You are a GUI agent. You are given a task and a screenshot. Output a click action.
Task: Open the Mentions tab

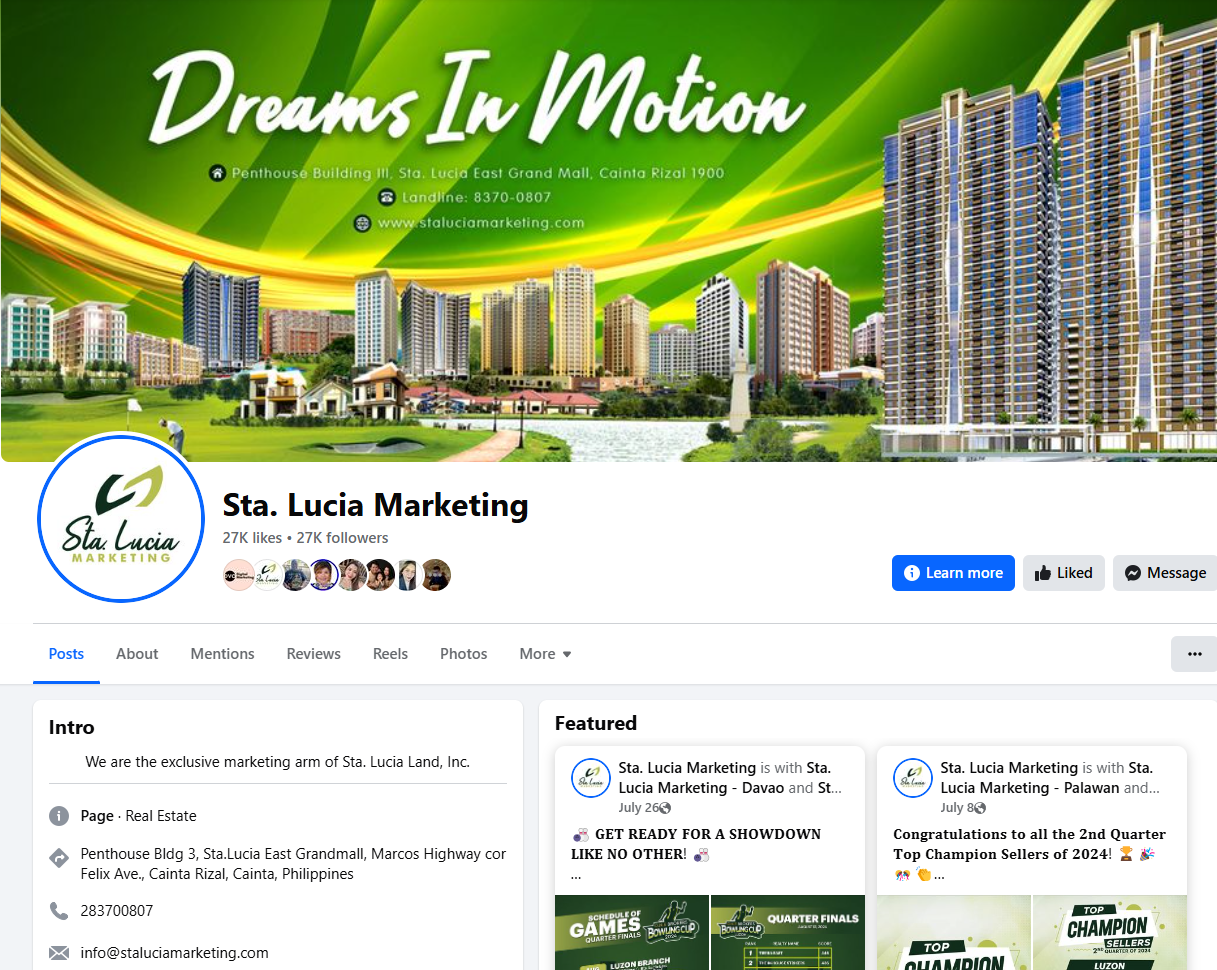[222, 654]
